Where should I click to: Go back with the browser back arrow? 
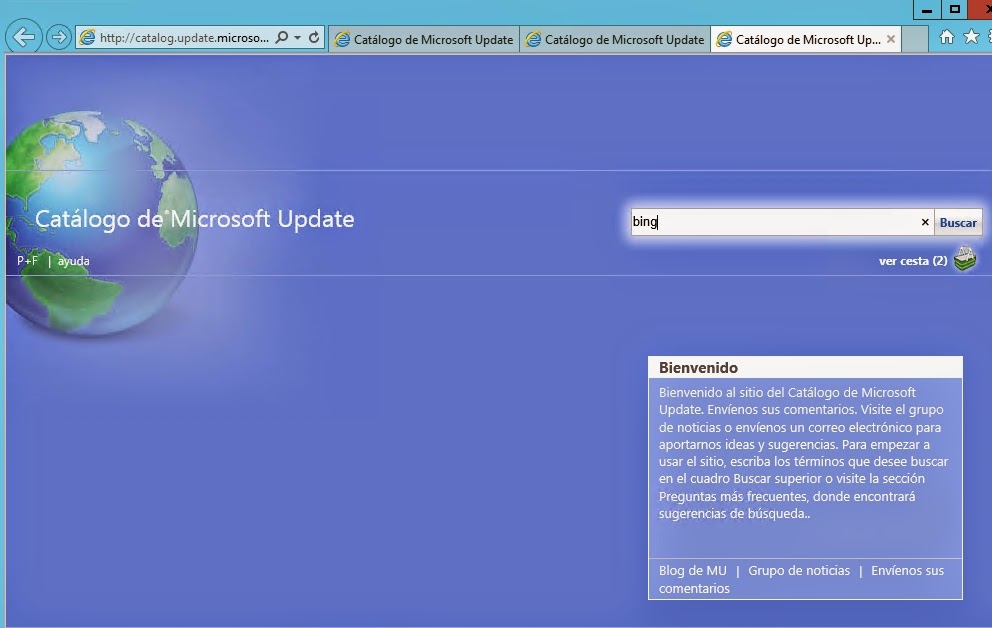click(x=23, y=37)
